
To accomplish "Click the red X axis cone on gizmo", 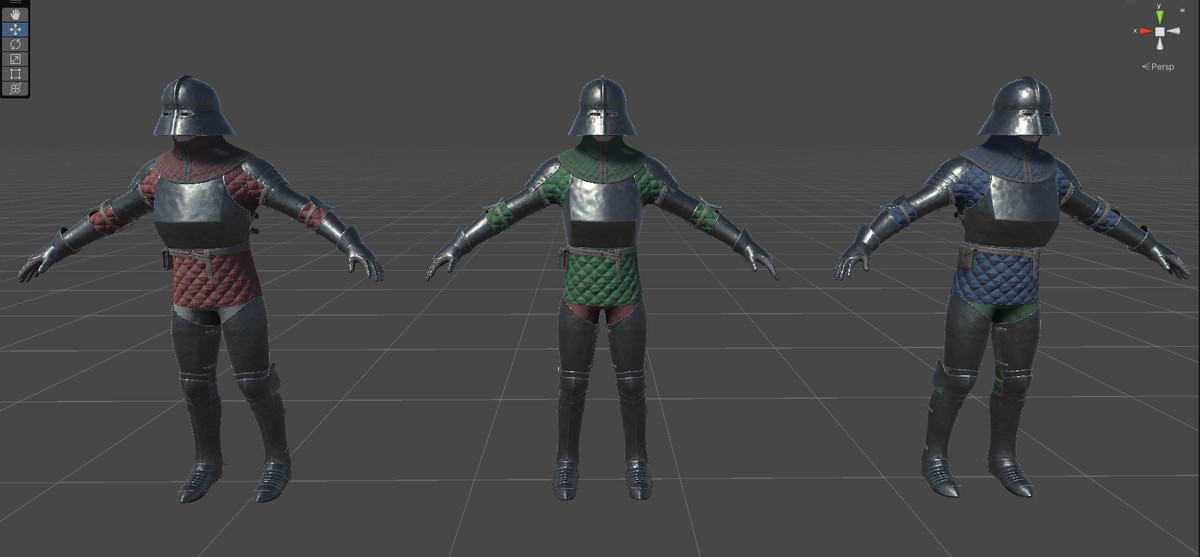I will 1144,31.
